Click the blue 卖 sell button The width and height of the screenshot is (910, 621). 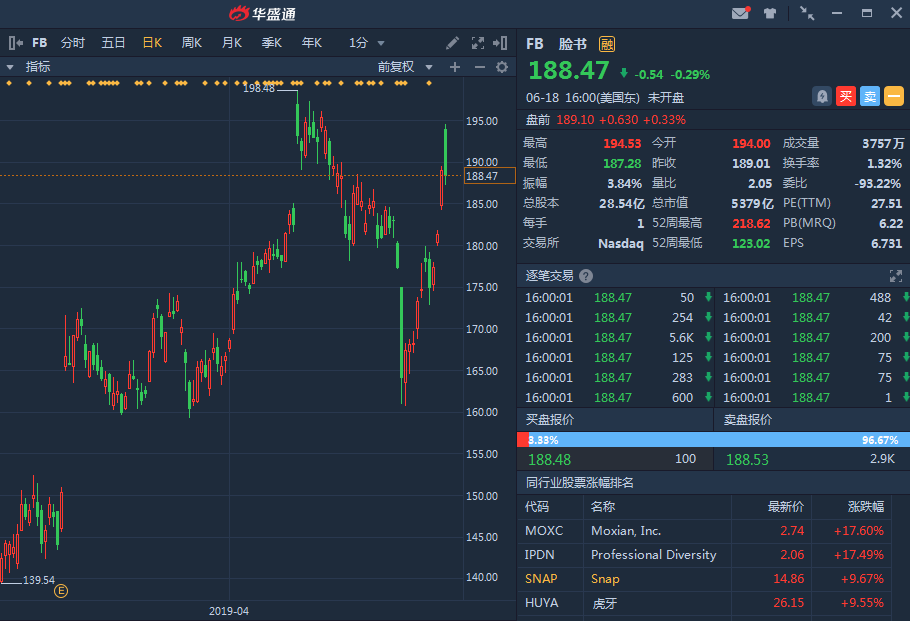pos(870,97)
